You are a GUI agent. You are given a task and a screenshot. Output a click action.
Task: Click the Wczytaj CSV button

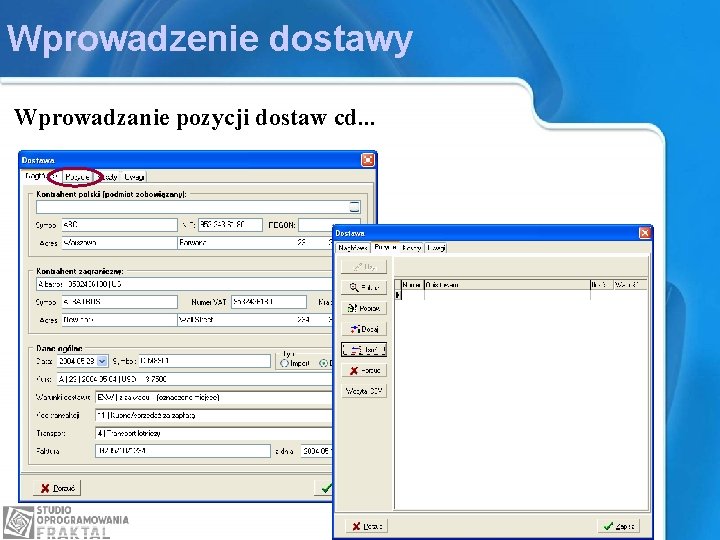tap(364, 391)
